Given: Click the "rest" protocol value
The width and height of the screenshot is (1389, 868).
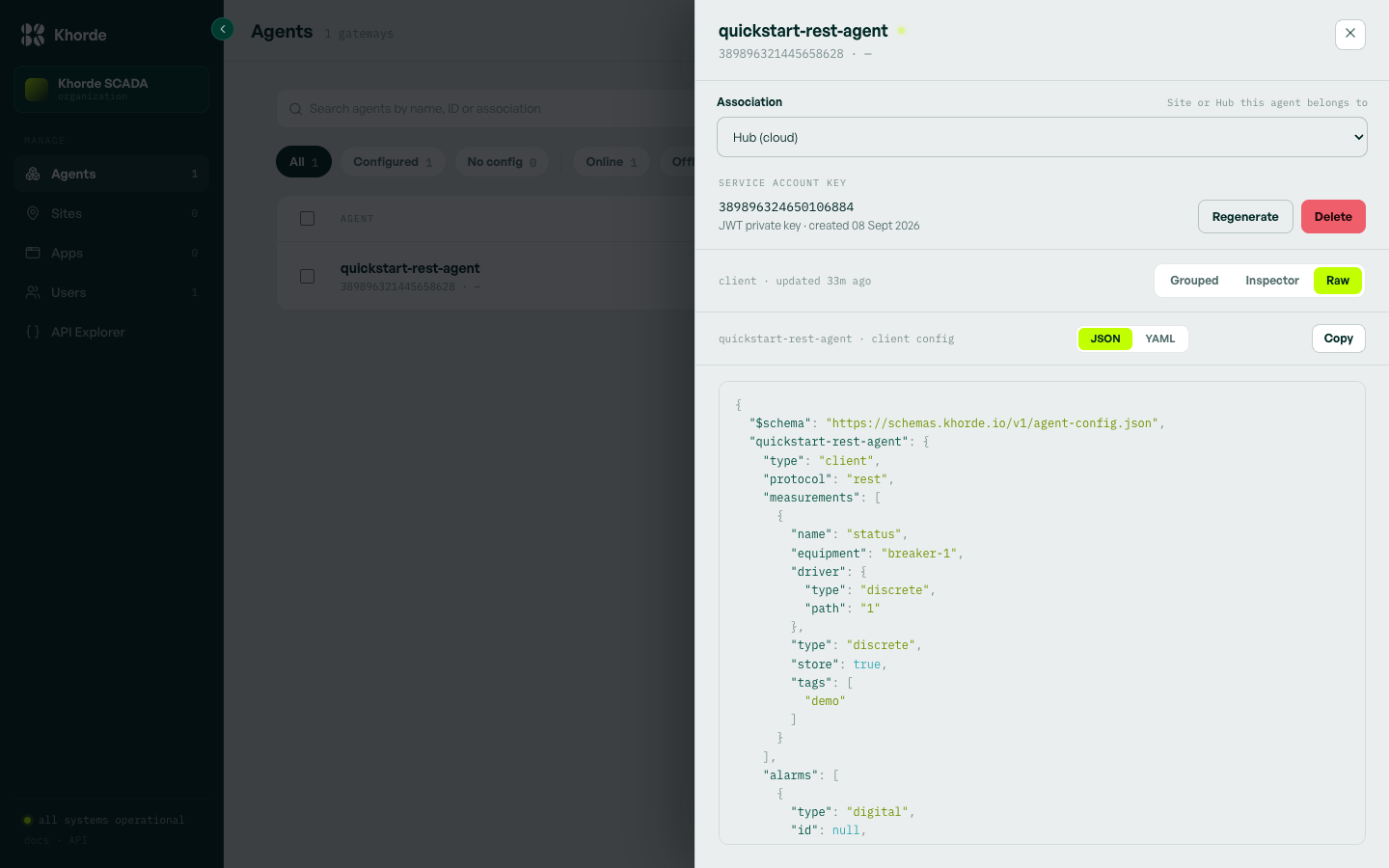Looking at the screenshot, I should coord(867,479).
